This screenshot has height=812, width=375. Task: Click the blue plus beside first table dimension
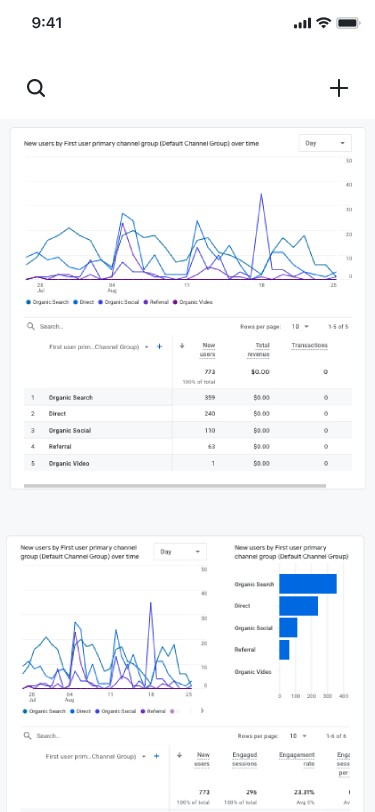tap(160, 346)
